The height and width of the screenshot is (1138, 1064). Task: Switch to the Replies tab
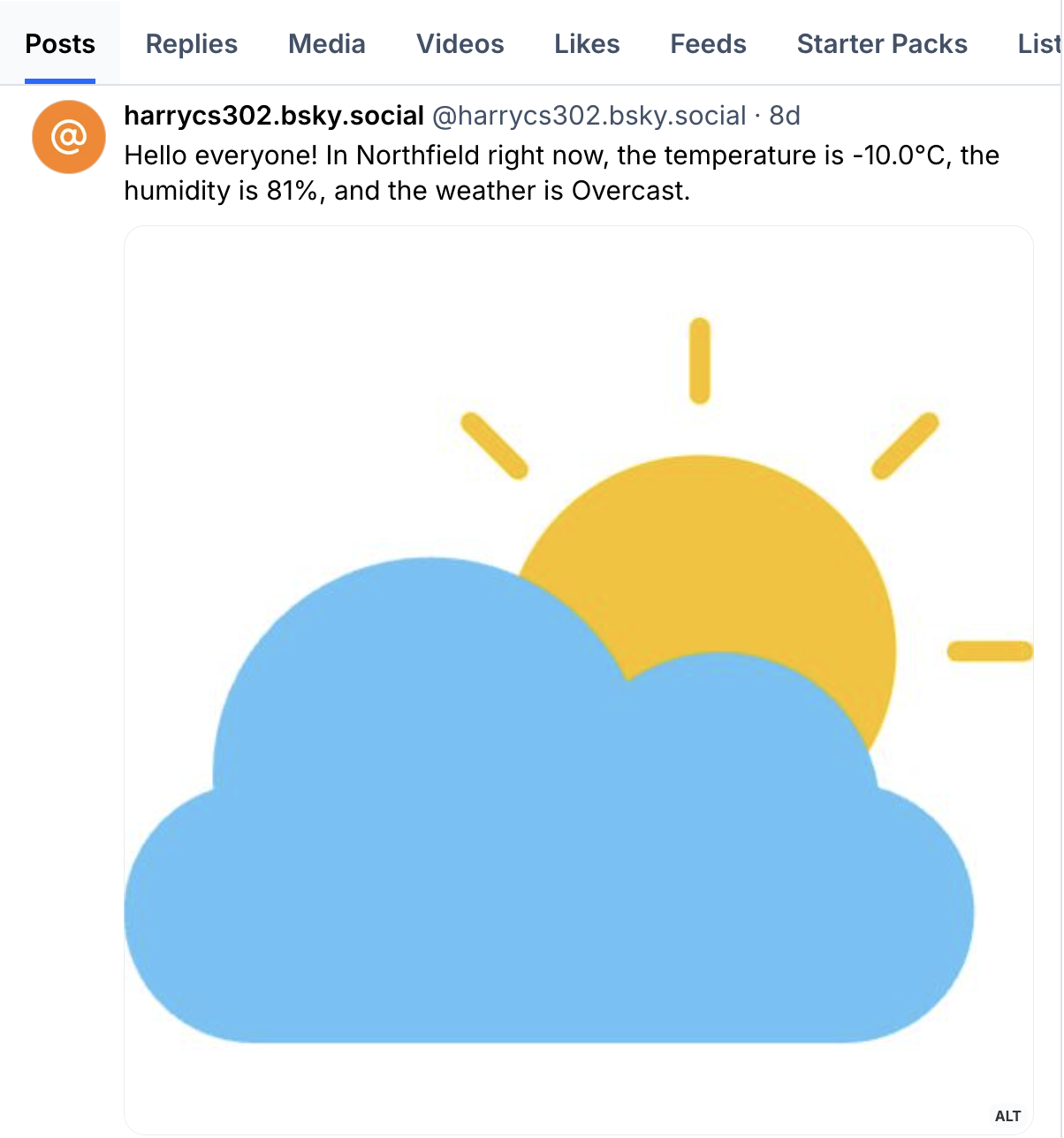pos(191,43)
